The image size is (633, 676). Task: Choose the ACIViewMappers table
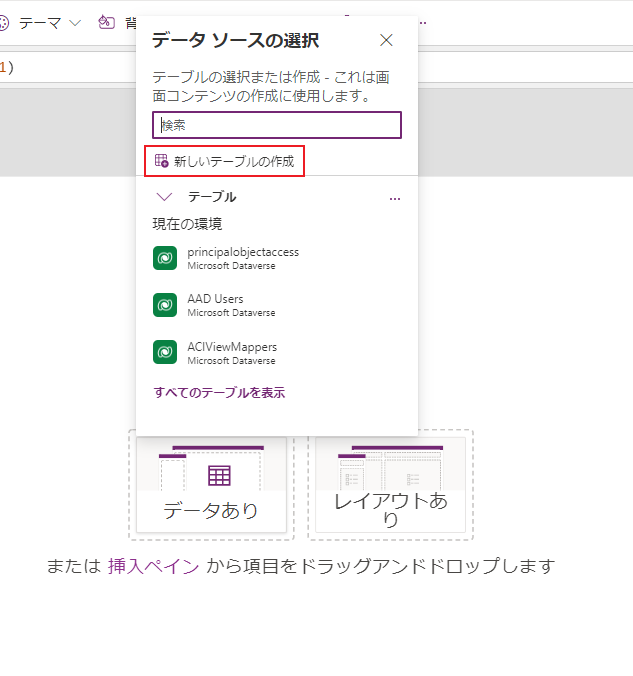(277, 353)
